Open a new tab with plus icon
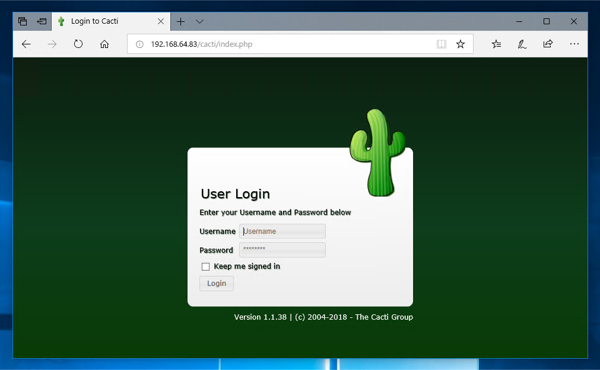This screenshot has width=600, height=370. pos(180,22)
